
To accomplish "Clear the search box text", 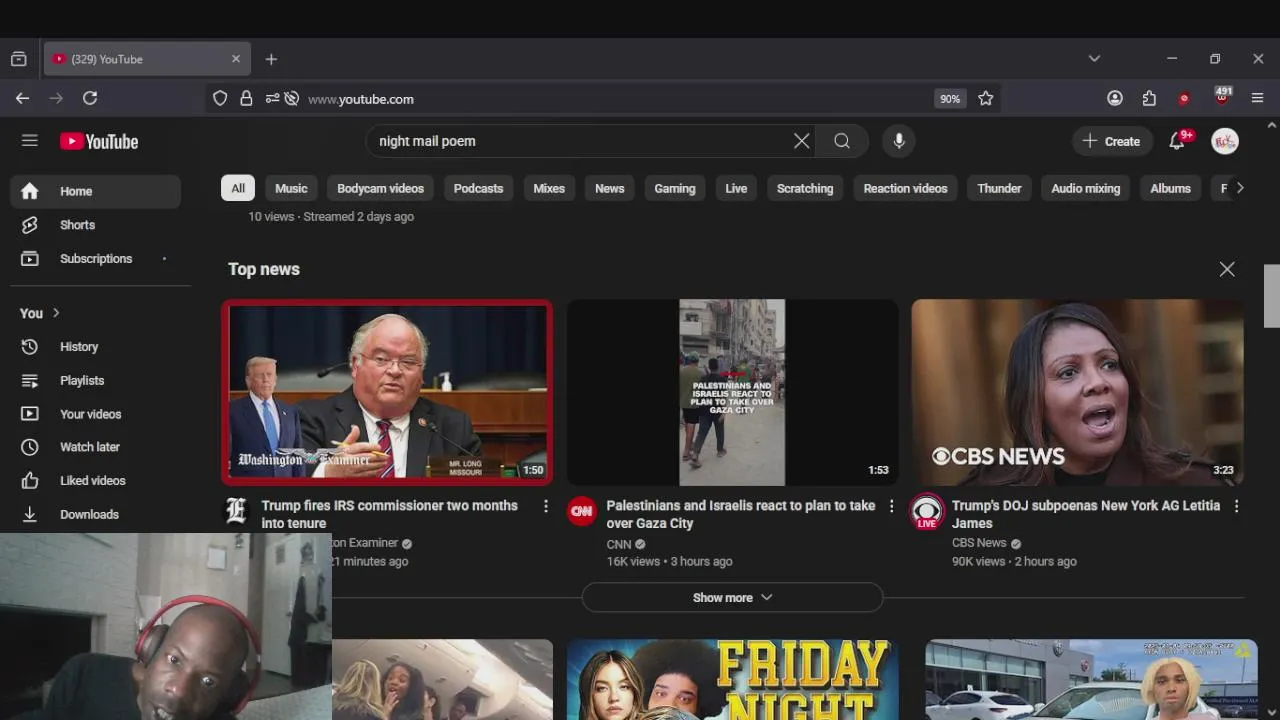I will coord(801,141).
